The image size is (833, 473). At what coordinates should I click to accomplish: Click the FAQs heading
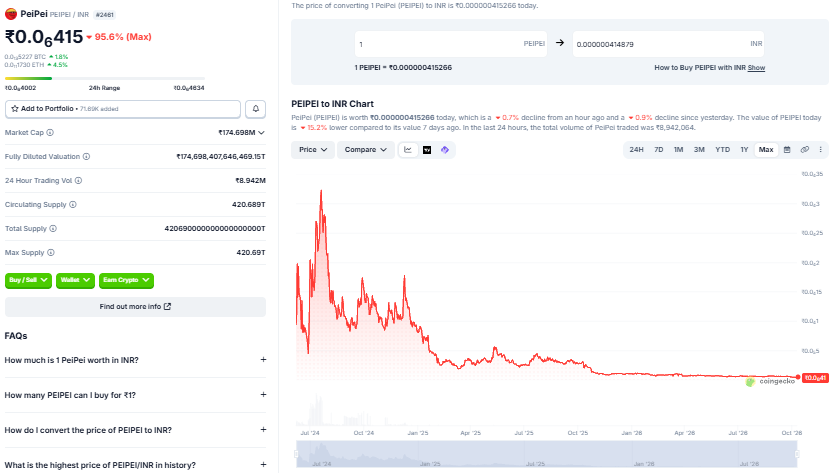click(x=16, y=336)
